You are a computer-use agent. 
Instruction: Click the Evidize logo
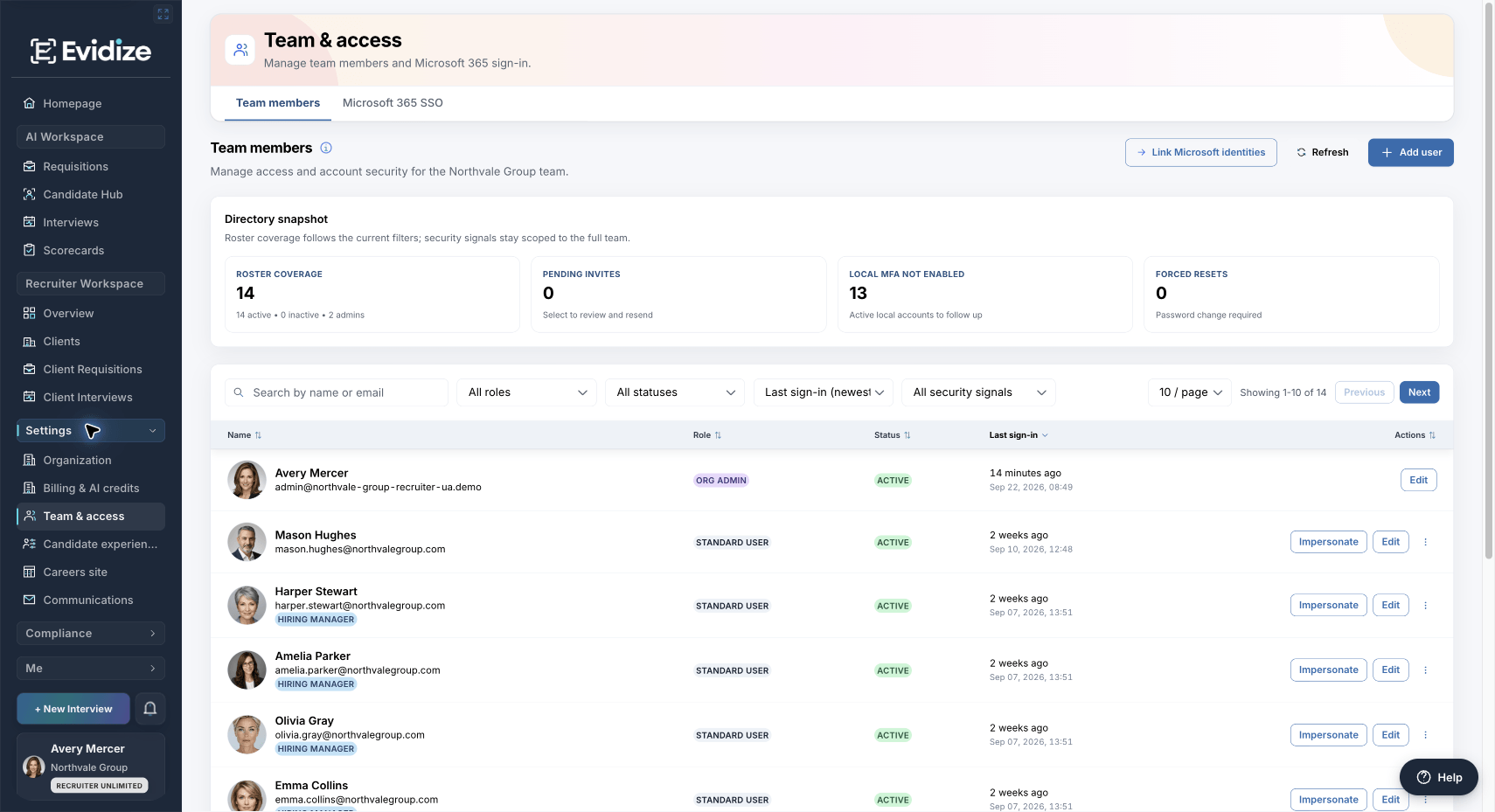(x=91, y=51)
